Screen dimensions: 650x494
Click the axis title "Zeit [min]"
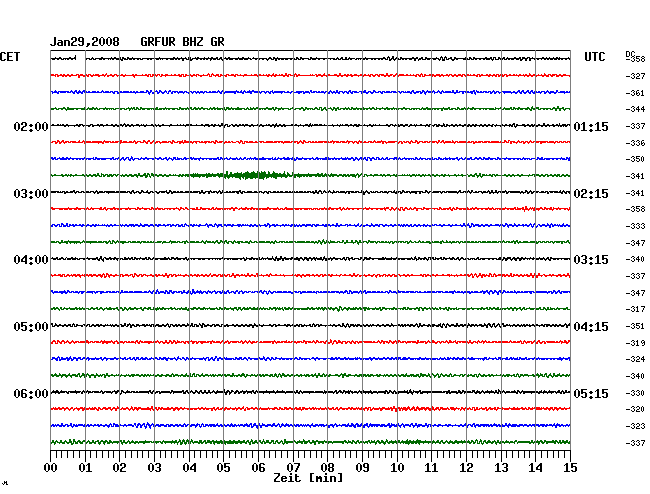[308, 478]
